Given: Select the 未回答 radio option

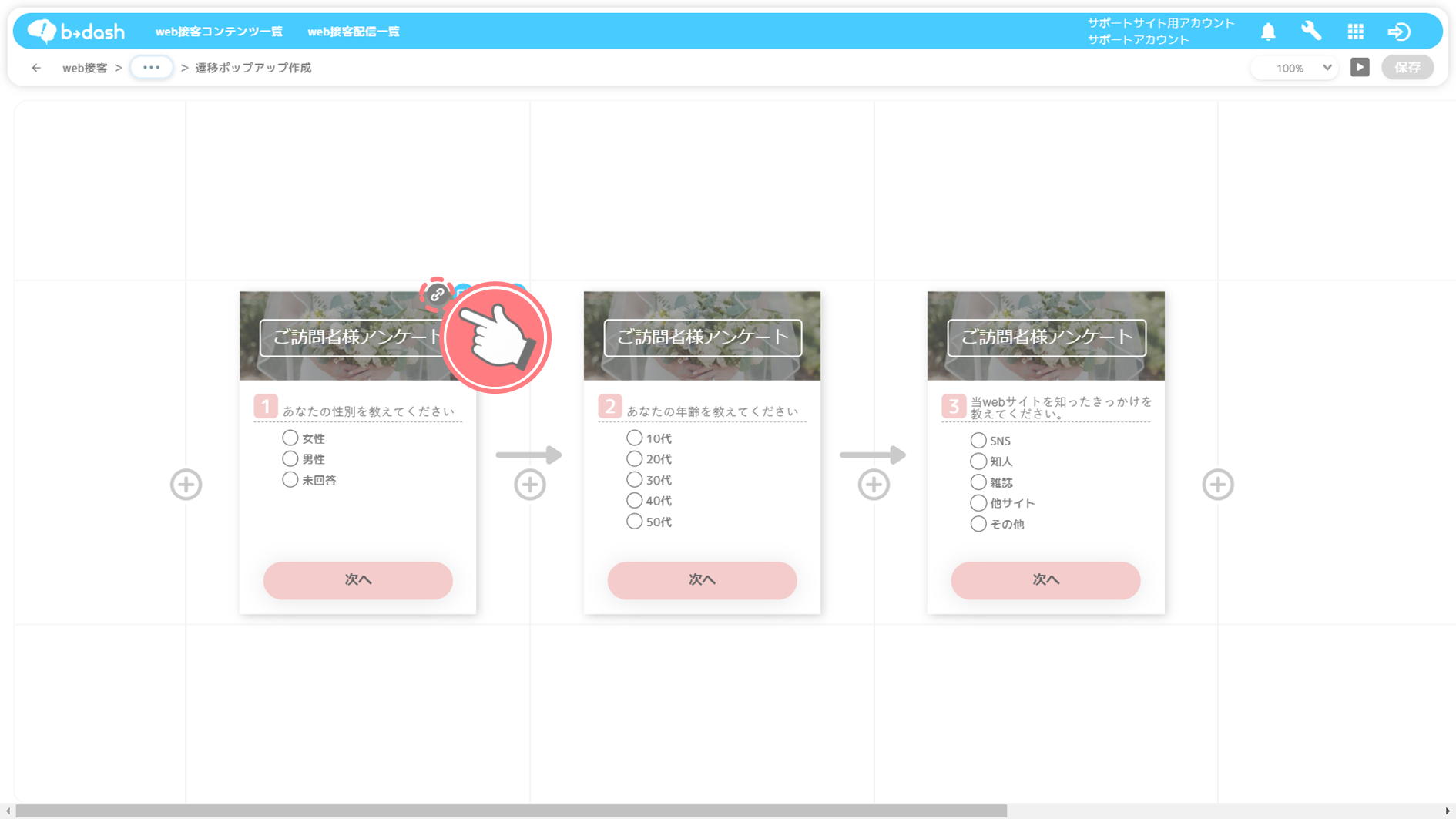Looking at the screenshot, I should coord(290,479).
